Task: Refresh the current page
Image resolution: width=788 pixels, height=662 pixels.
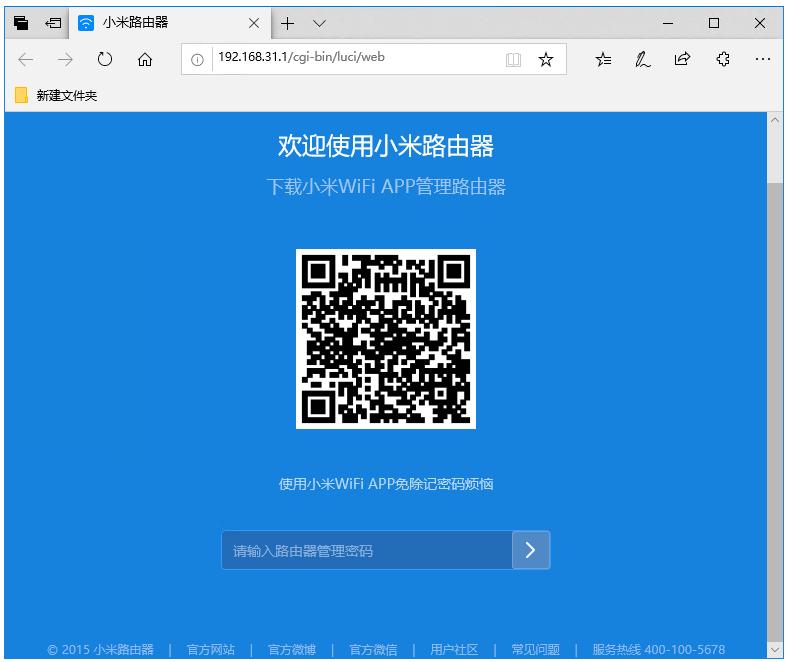Action: 105,59
